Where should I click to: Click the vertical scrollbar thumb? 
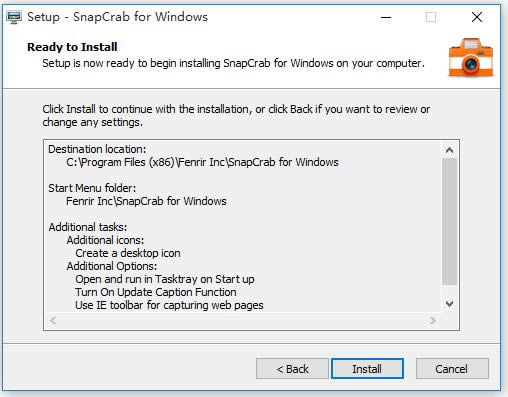(x=449, y=222)
